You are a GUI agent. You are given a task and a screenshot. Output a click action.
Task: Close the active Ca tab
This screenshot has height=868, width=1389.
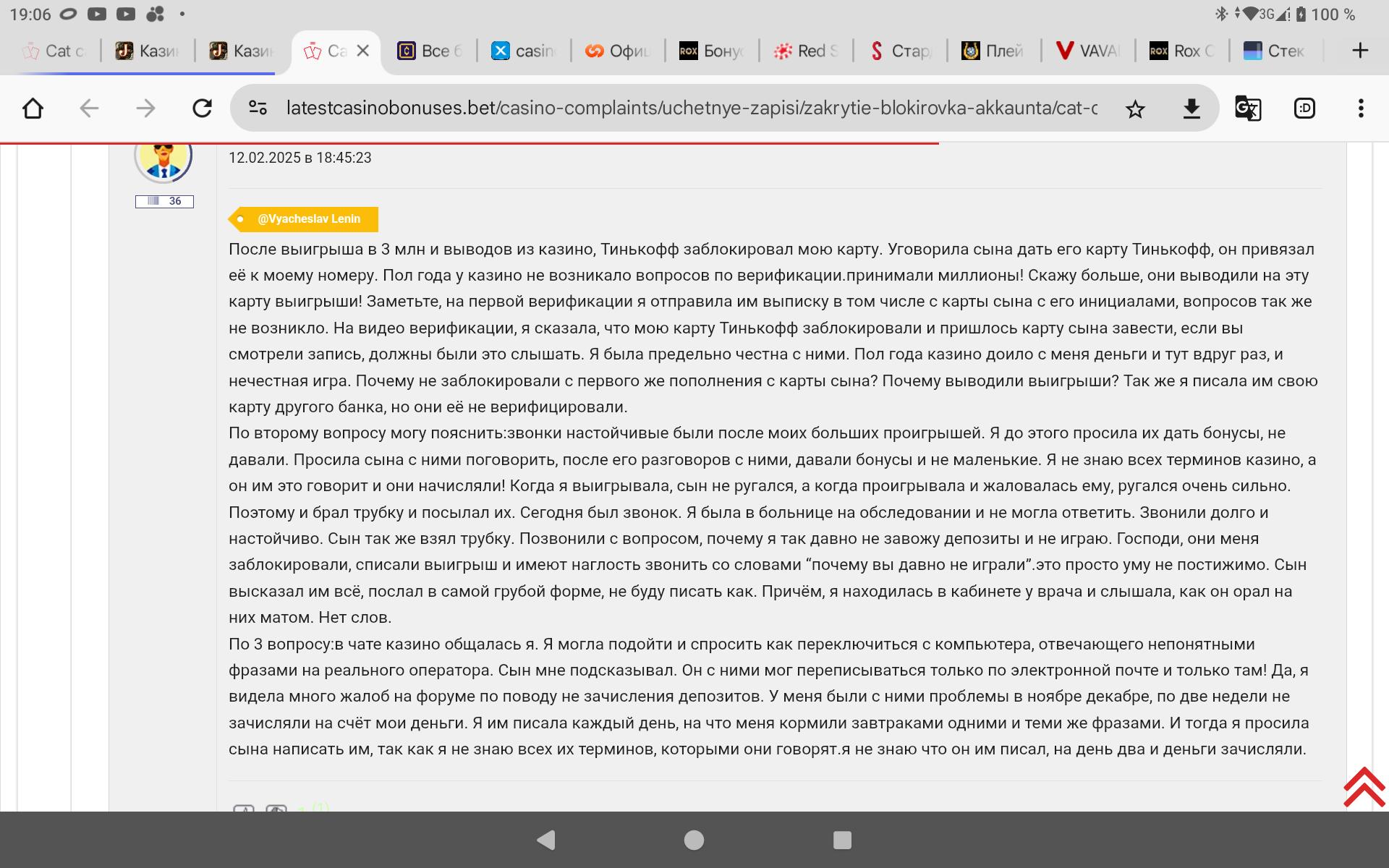tap(363, 51)
